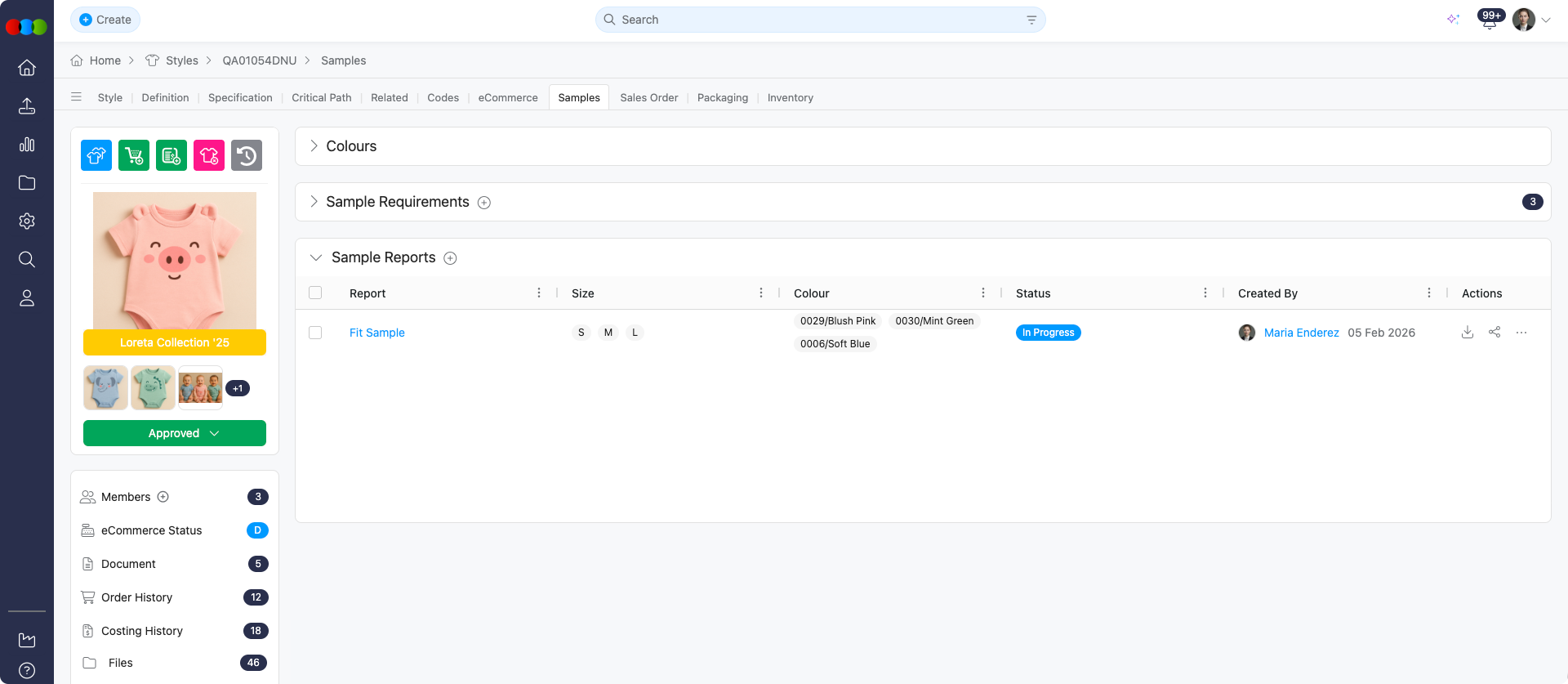The width and height of the screenshot is (1568, 684).
Task: Select the blue elephant bodysuit thumbnail
Action: click(105, 387)
